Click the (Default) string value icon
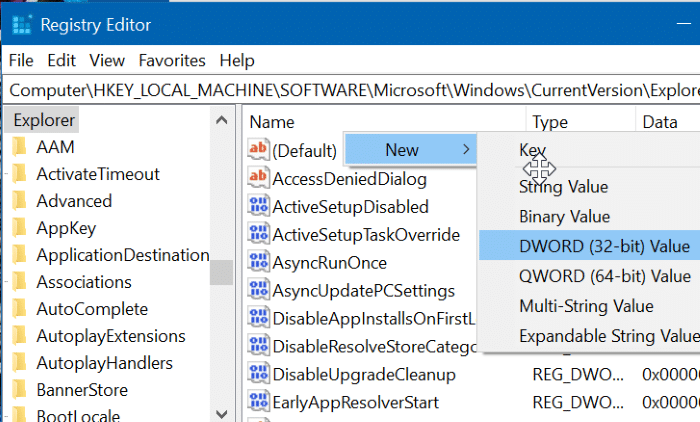700x422 pixels. point(258,150)
